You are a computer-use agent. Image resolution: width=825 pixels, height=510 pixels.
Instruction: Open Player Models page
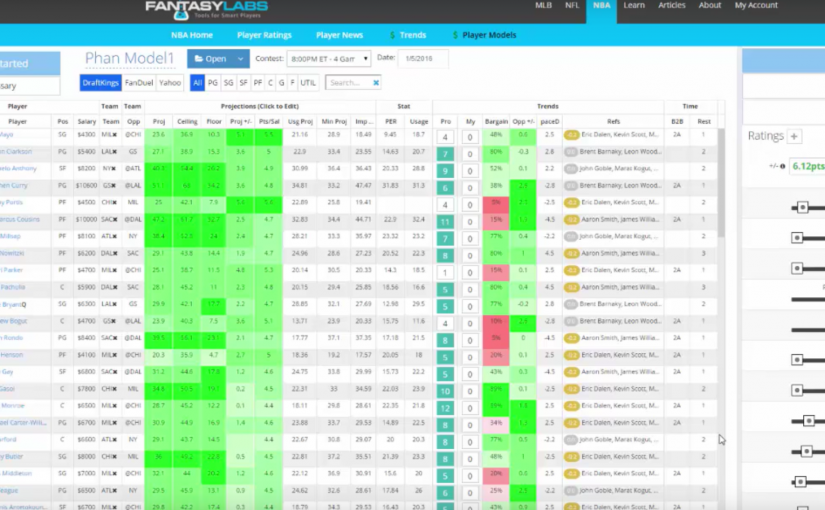(x=489, y=35)
